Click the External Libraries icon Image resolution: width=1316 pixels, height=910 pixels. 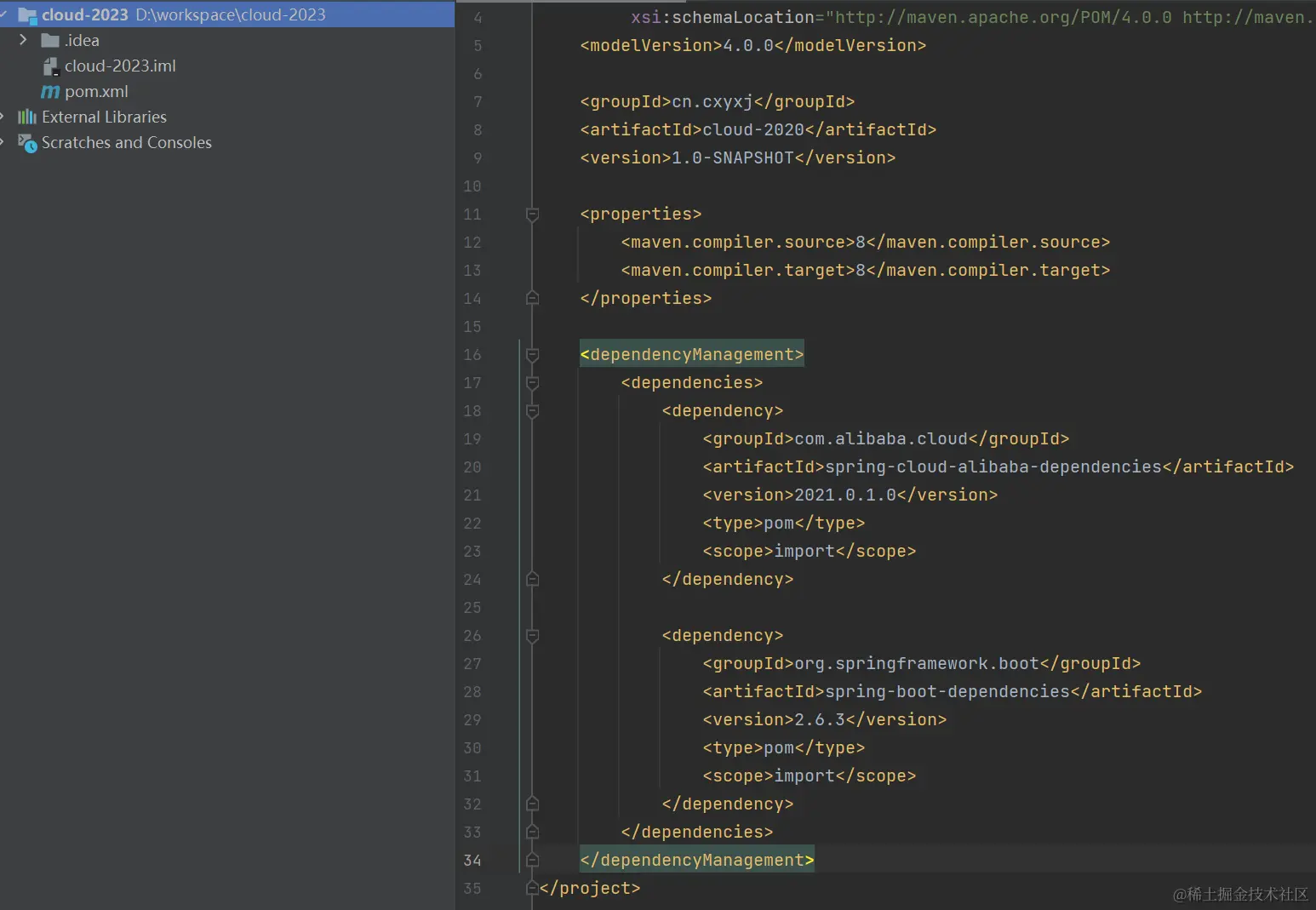[27, 117]
